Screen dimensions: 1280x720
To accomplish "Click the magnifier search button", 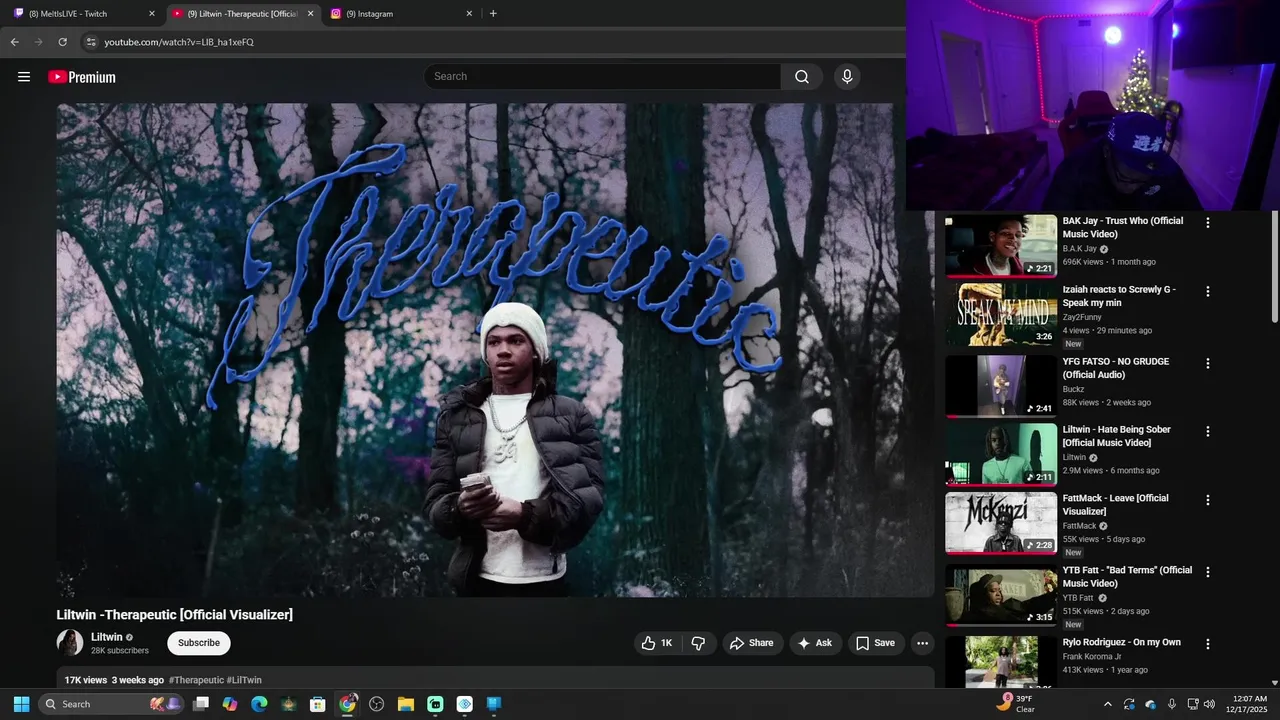I will point(802,77).
